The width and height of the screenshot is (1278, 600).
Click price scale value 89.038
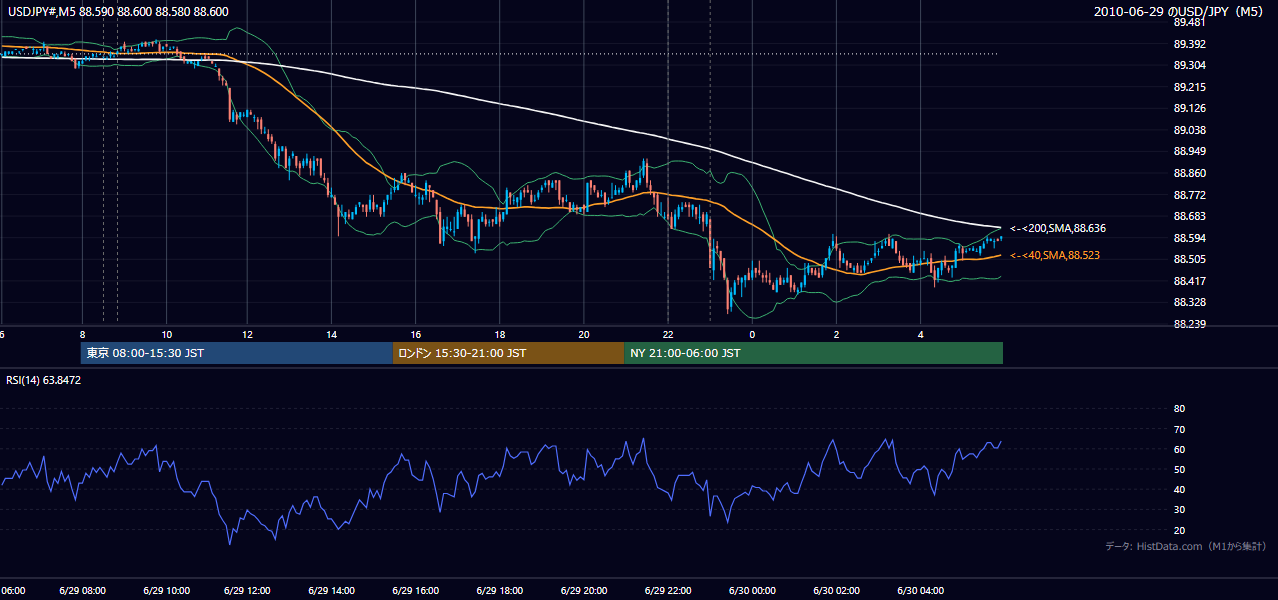pyautogui.click(x=1188, y=131)
